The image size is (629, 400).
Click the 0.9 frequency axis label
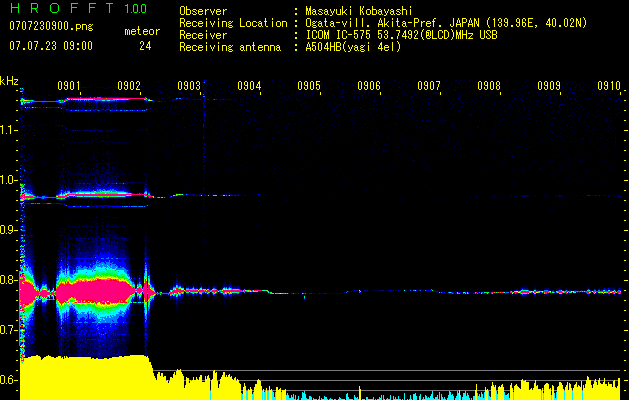[x=9, y=230]
